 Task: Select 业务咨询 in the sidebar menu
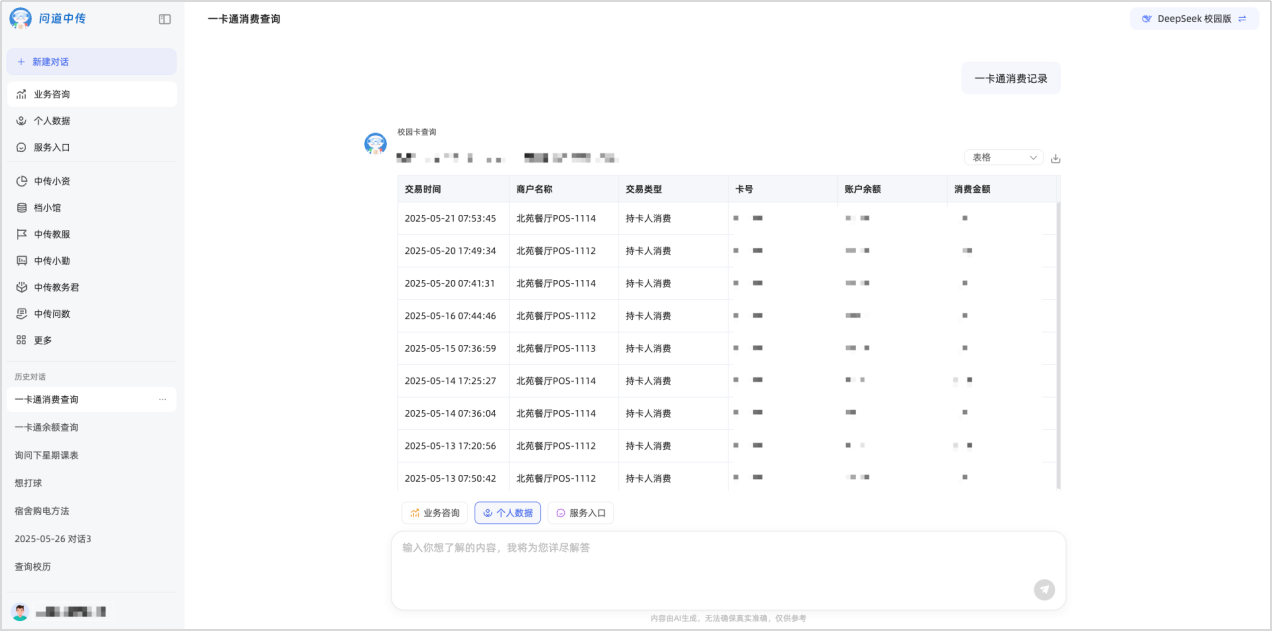pyautogui.click(x=52, y=94)
